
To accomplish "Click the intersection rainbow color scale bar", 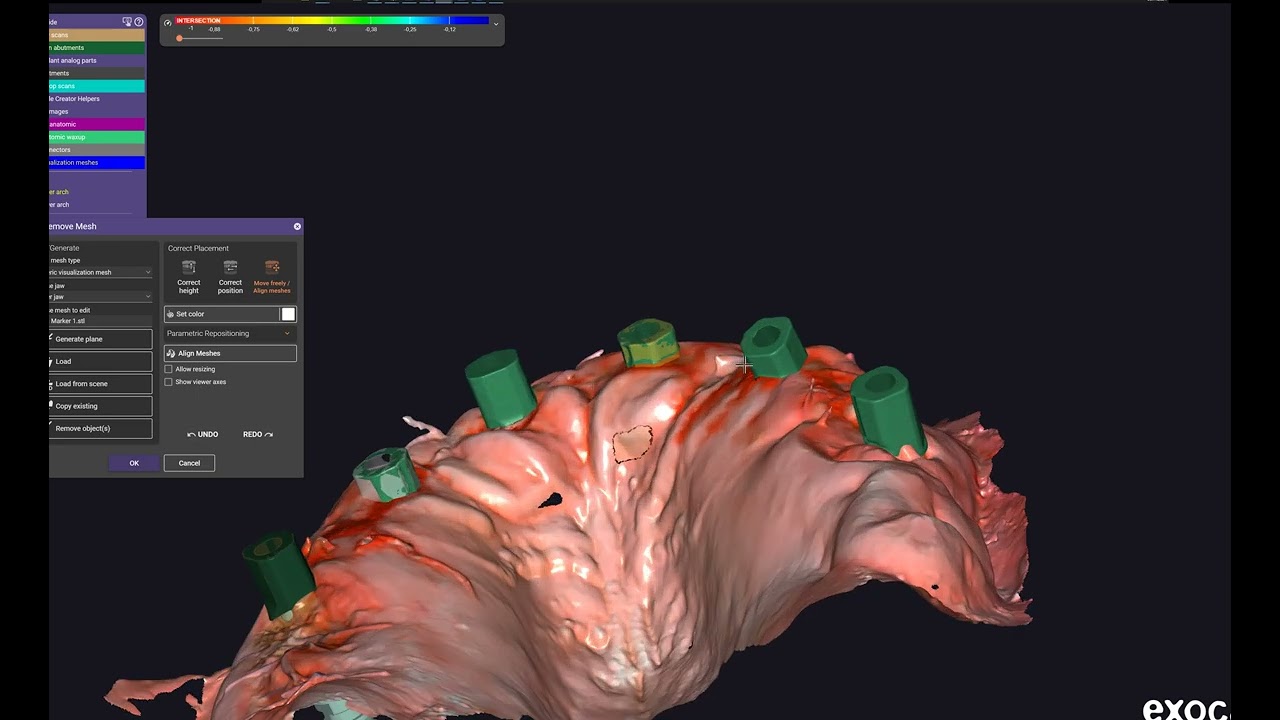I will tap(332, 20).
